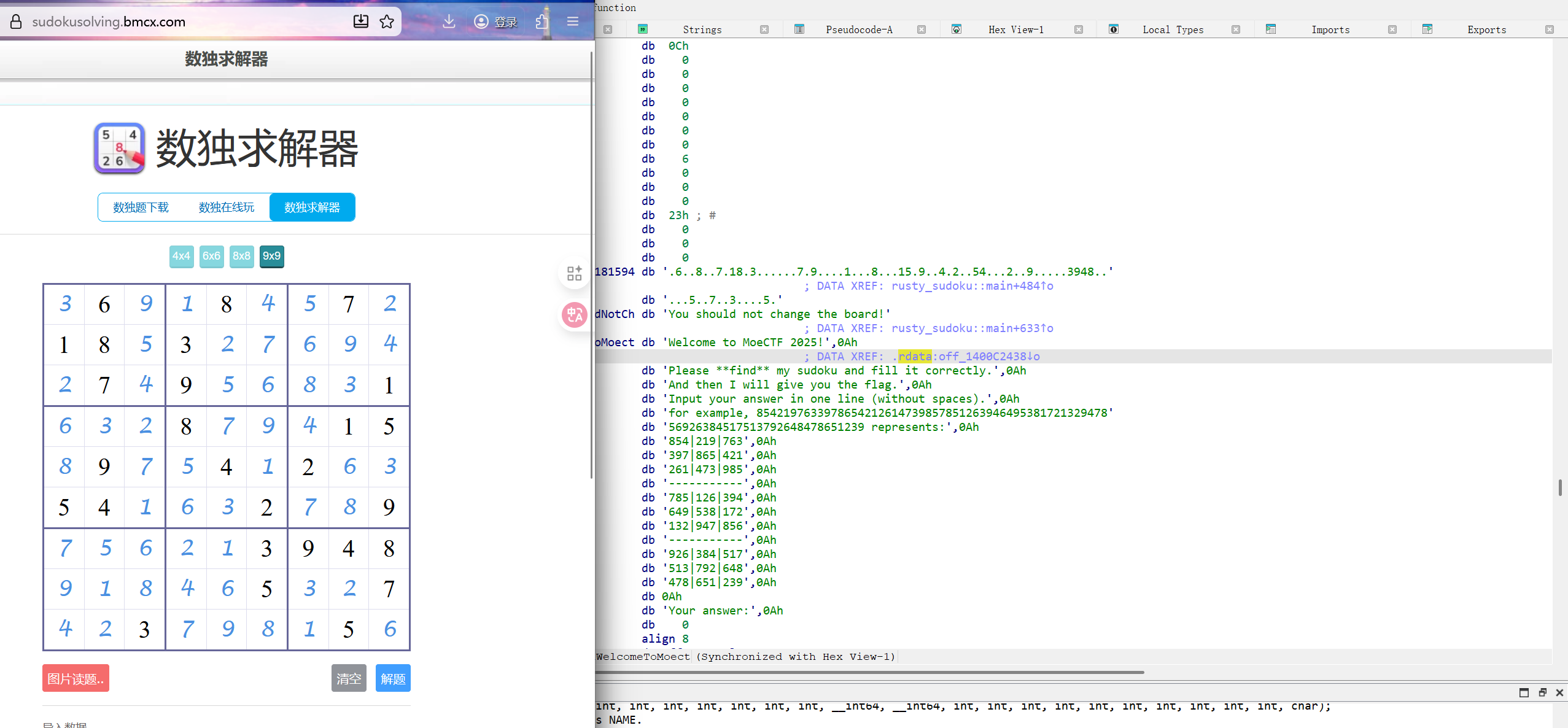This screenshot has width=1568, height=728.
Task: Select the 8x8 grid size
Action: tap(241, 256)
